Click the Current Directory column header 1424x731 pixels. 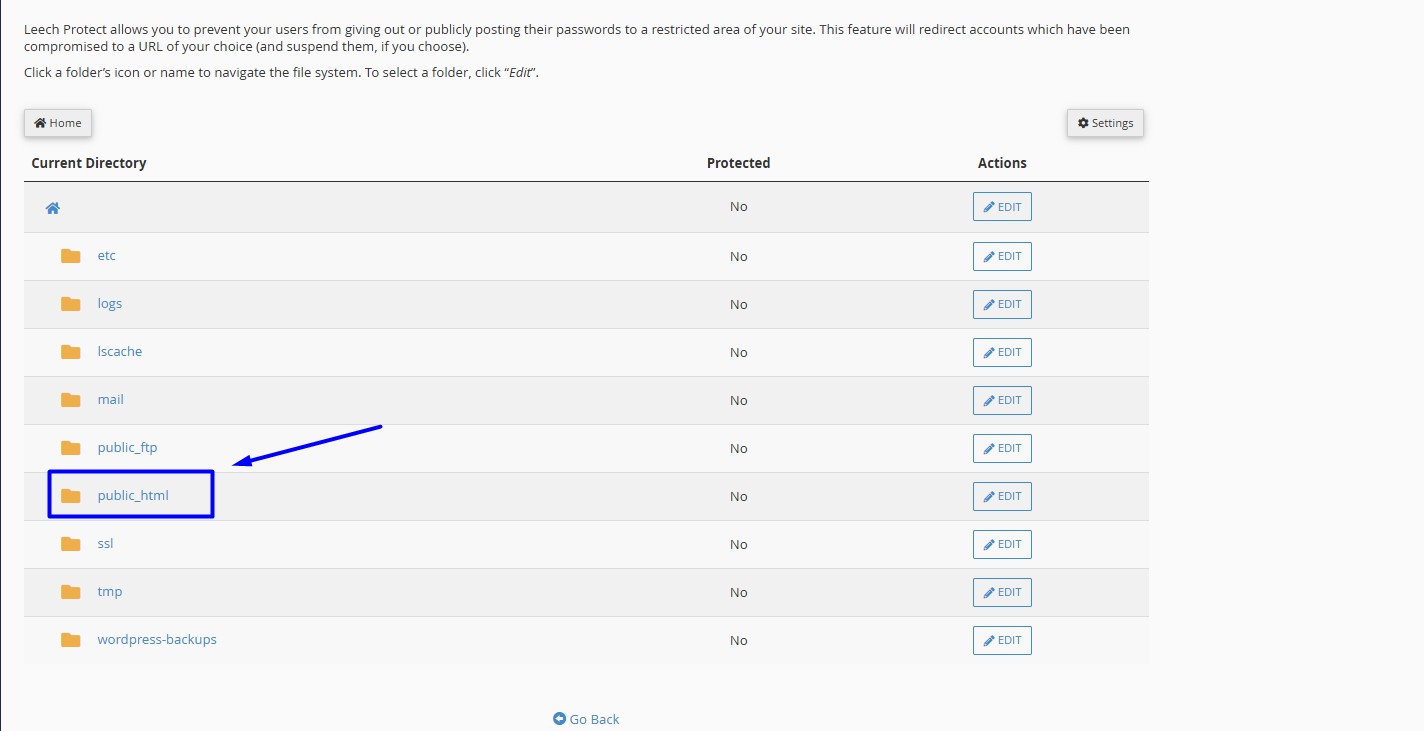click(x=89, y=163)
